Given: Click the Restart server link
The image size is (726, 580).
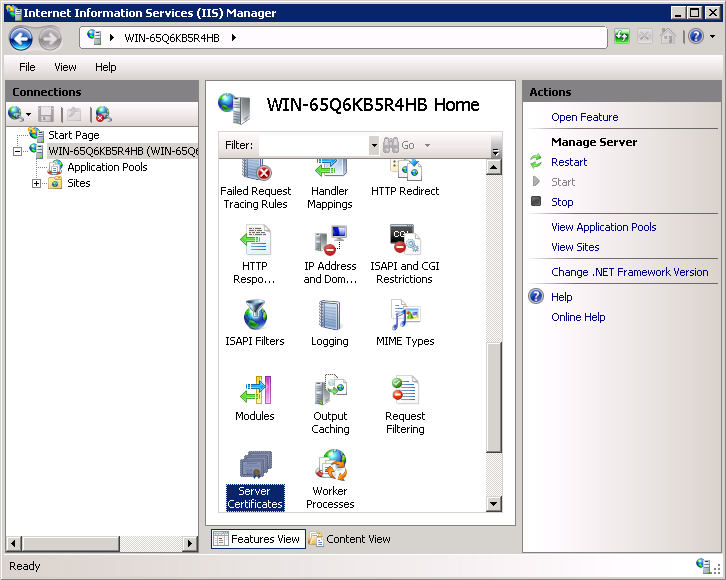Looking at the screenshot, I should tap(569, 162).
